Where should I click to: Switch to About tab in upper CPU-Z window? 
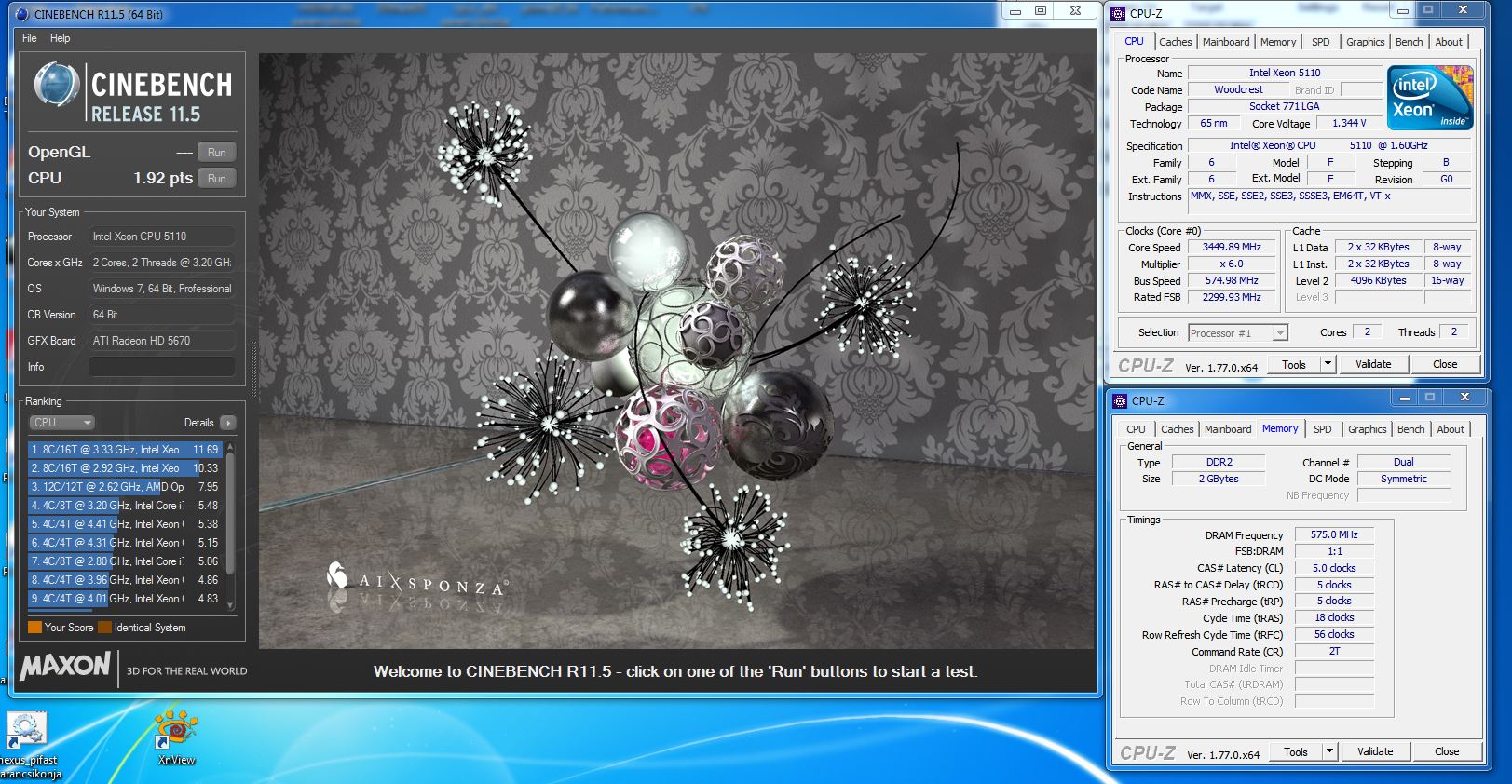coord(1449,42)
